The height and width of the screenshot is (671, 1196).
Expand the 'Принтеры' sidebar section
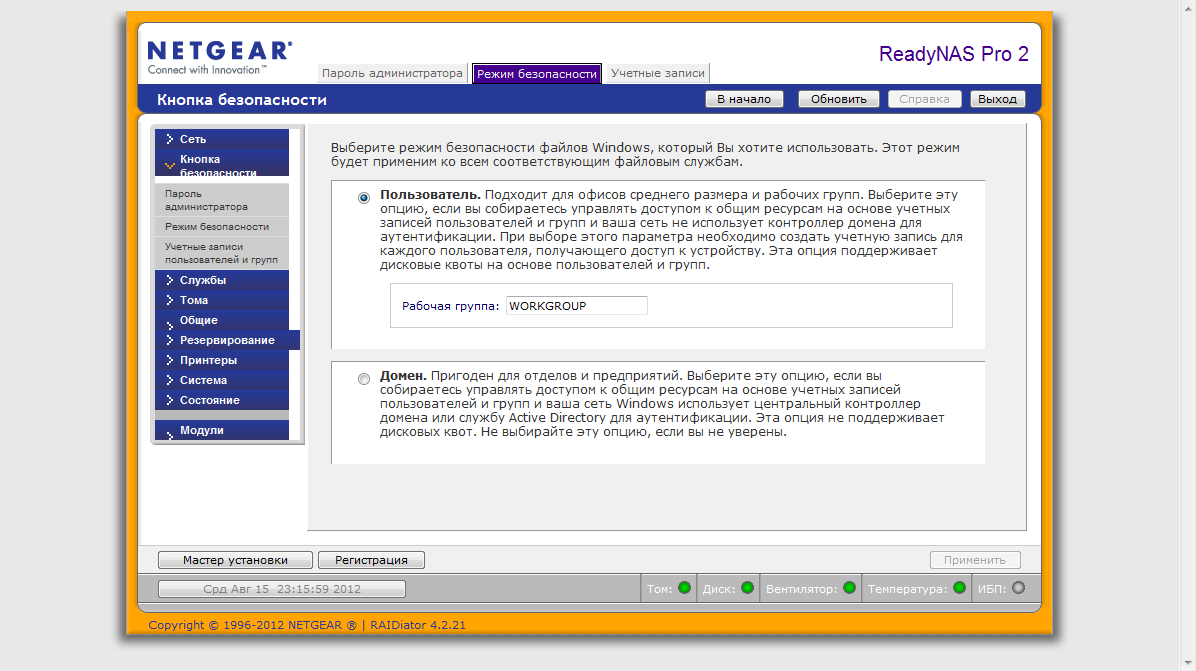tap(221, 360)
